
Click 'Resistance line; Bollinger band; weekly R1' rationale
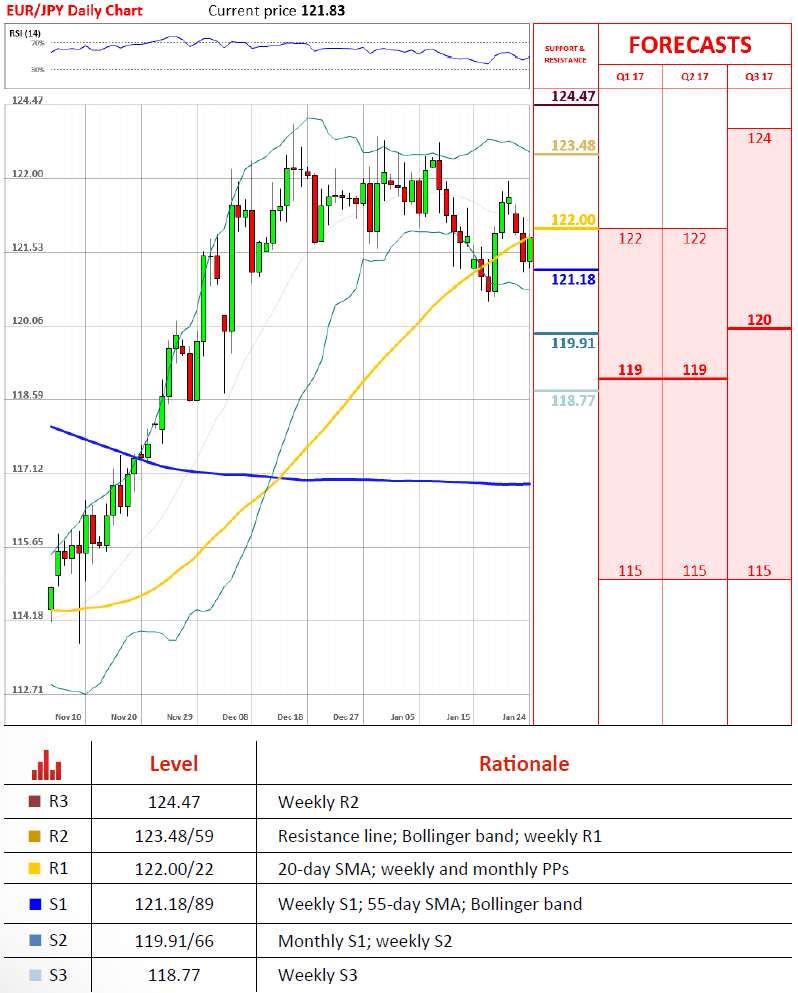pyautogui.click(x=440, y=837)
